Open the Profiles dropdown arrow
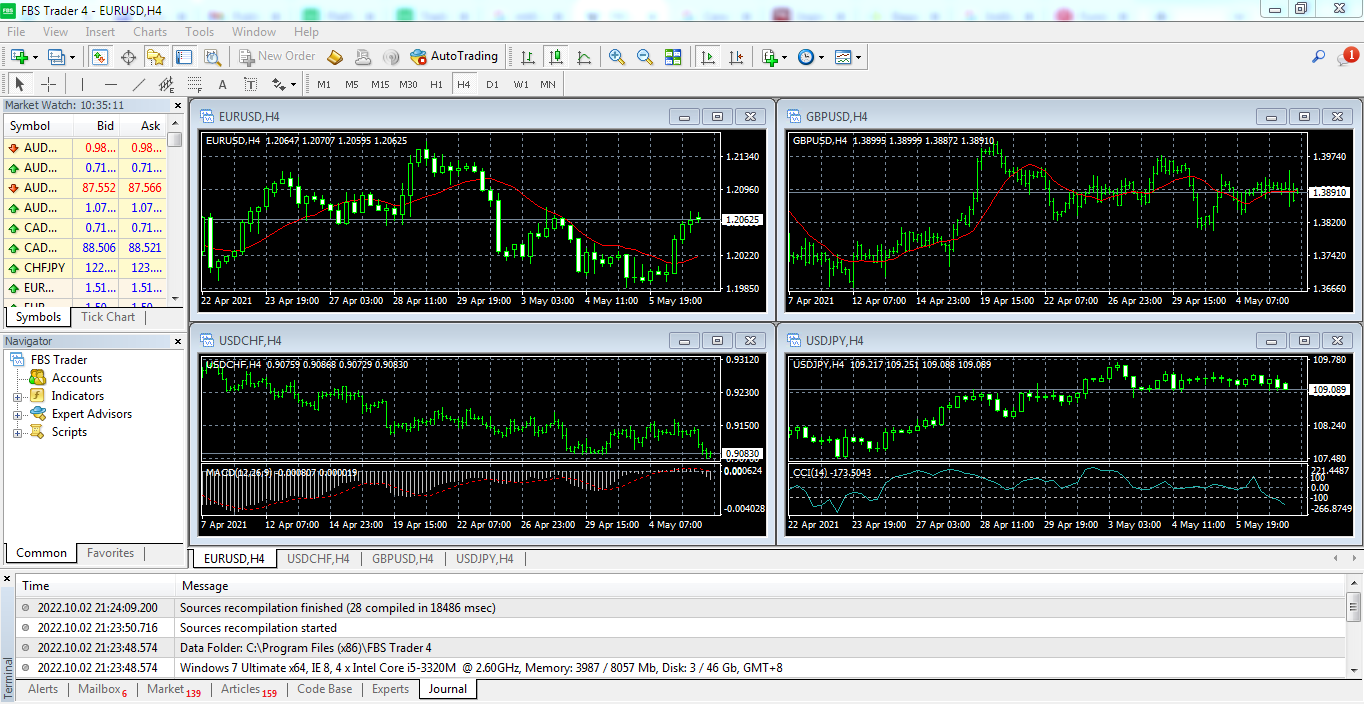The image size is (1364, 704). (x=72, y=57)
